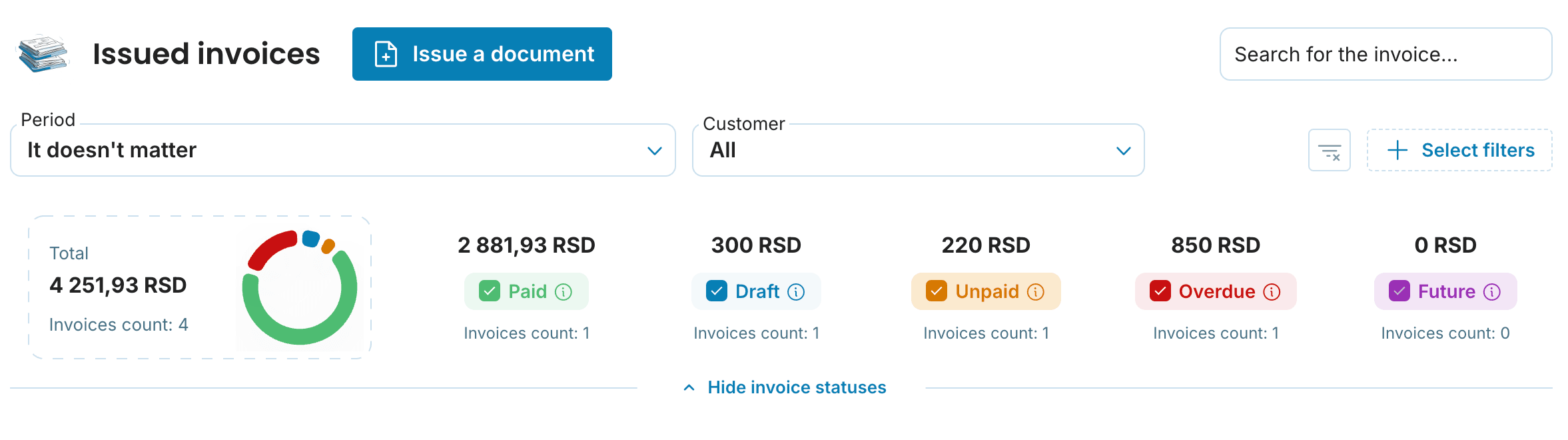Image resolution: width=1568 pixels, height=440 pixels.
Task: Collapse with Hide invoice statuses
Action: tap(786, 387)
